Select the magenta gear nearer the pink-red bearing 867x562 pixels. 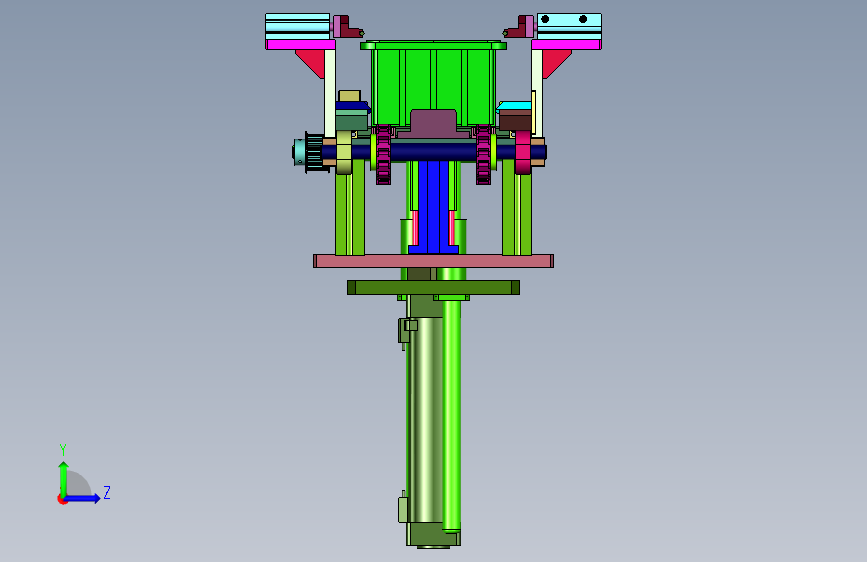[x=483, y=155]
